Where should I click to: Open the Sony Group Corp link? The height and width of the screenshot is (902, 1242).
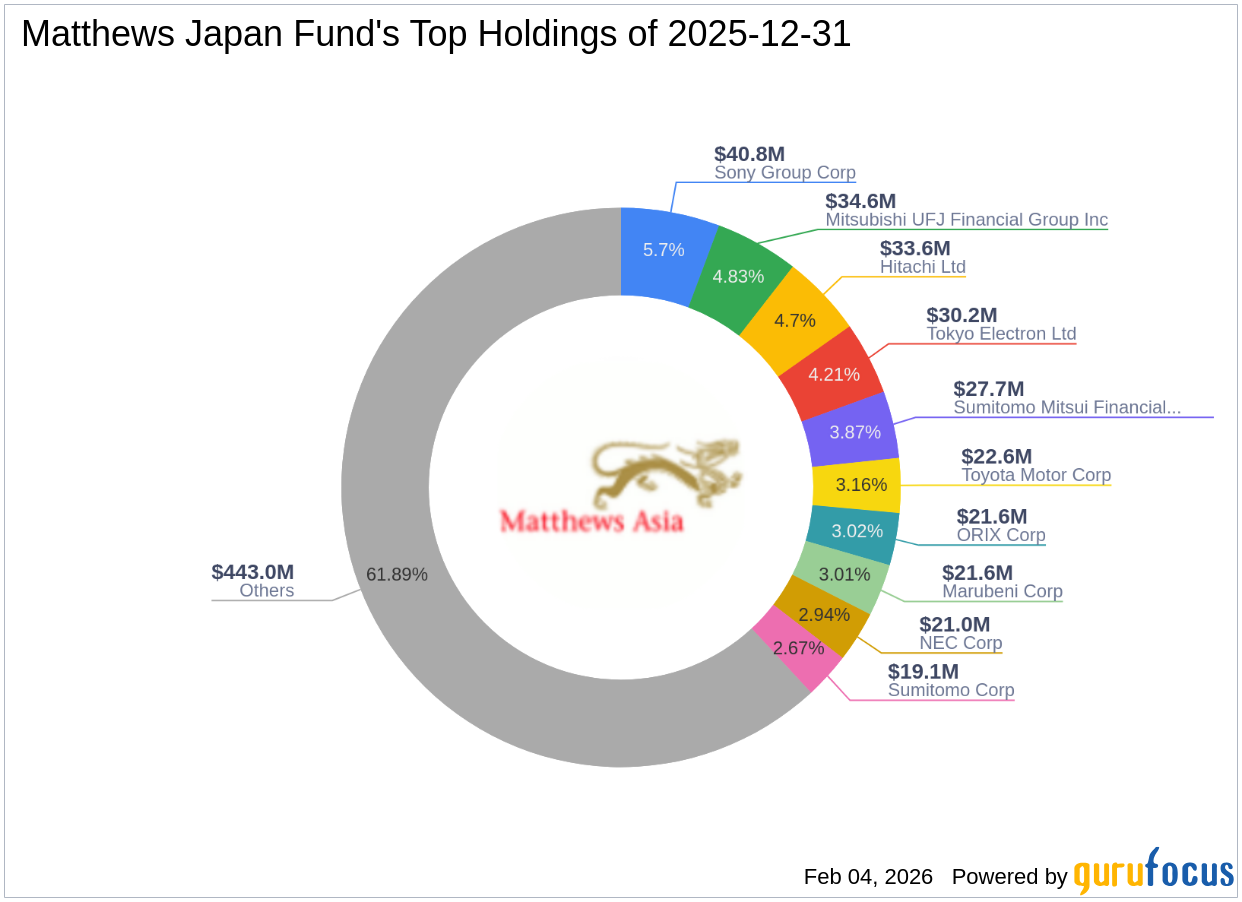point(784,173)
